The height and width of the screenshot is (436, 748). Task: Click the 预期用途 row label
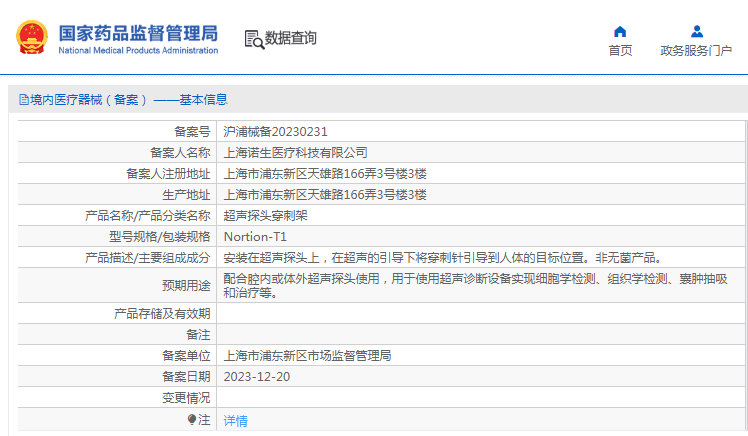[187, 285]
